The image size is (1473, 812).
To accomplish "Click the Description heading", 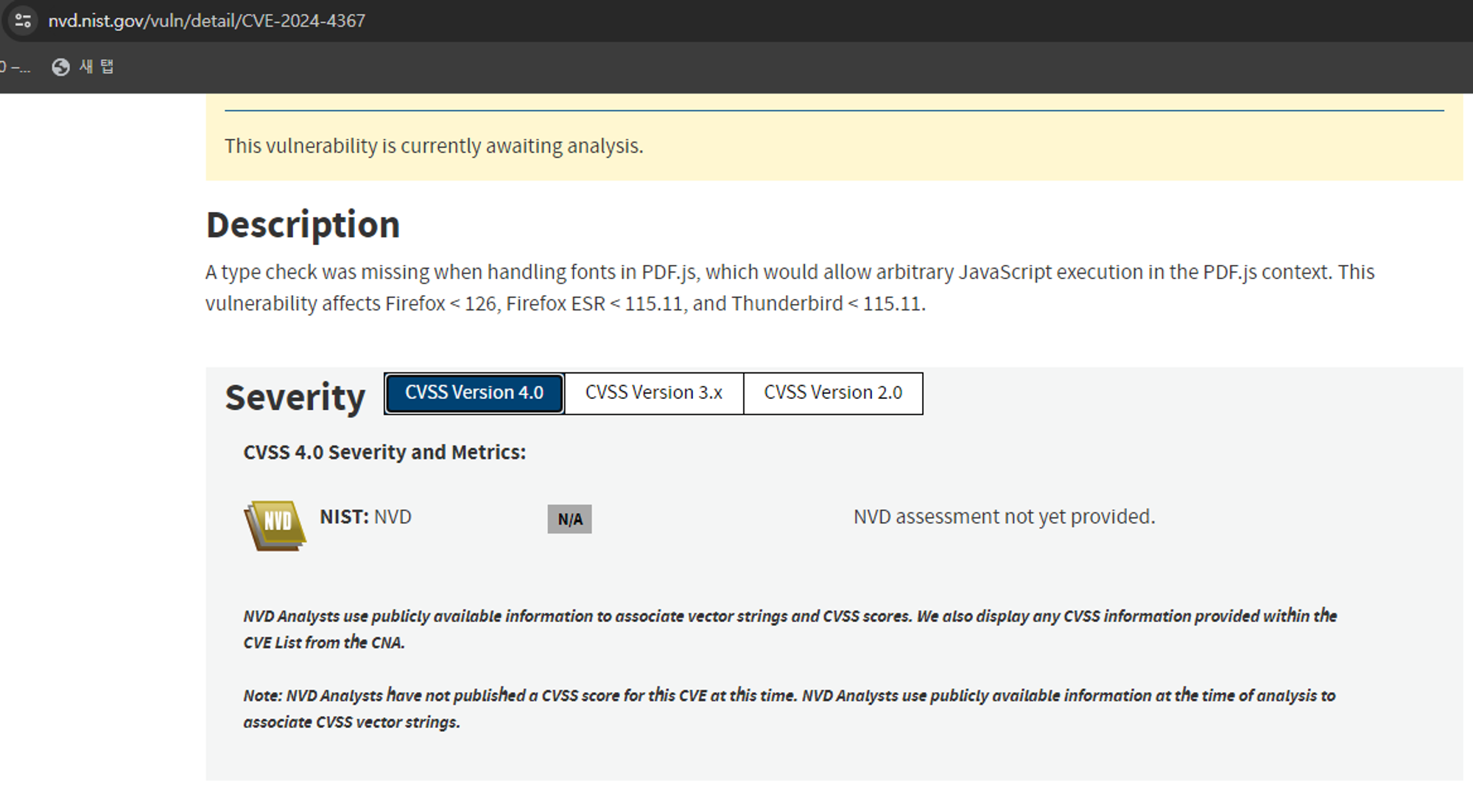I will point(303,225).
